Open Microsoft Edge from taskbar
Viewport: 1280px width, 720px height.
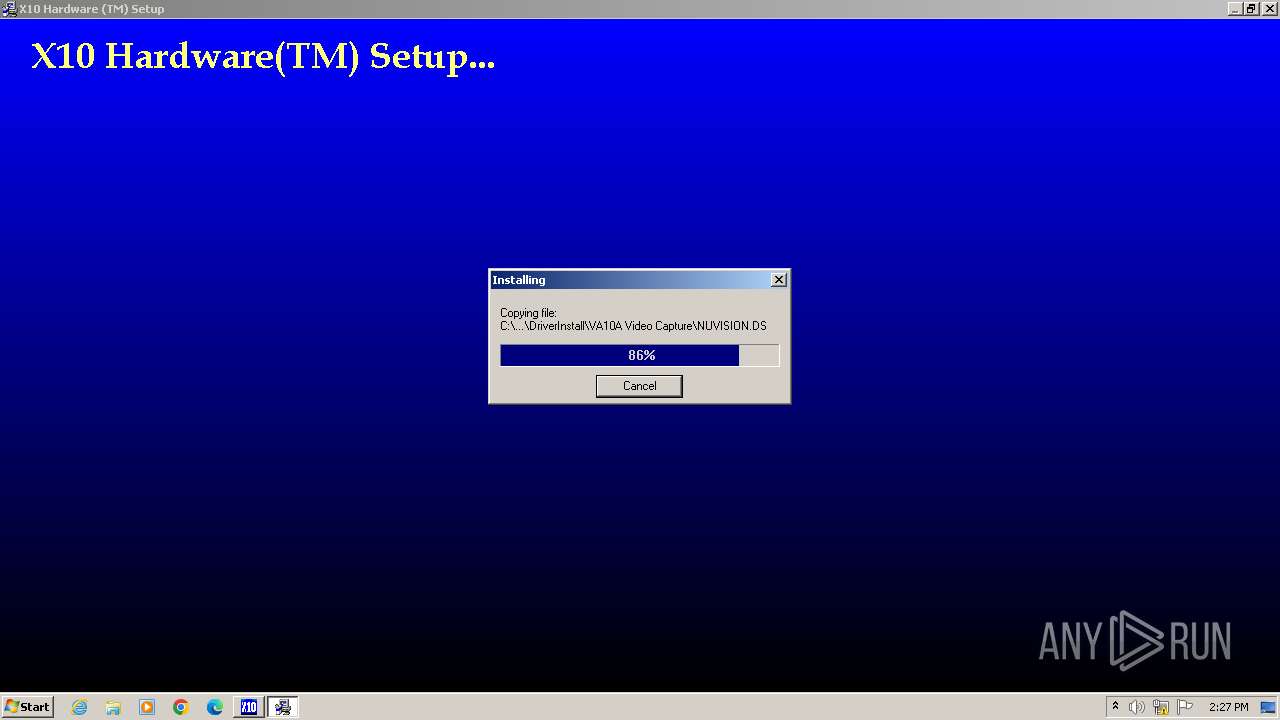pyautogui.click(x=215, y=707)
